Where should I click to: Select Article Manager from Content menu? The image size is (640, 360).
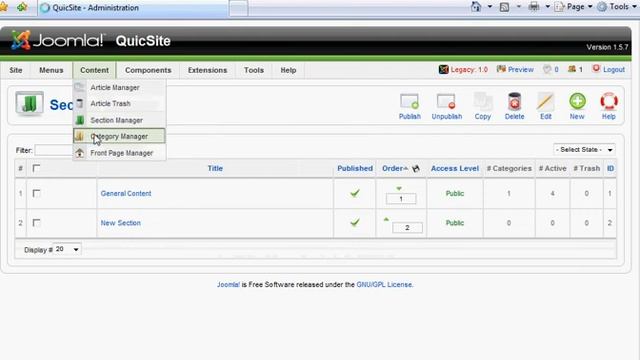pos(120,87)
